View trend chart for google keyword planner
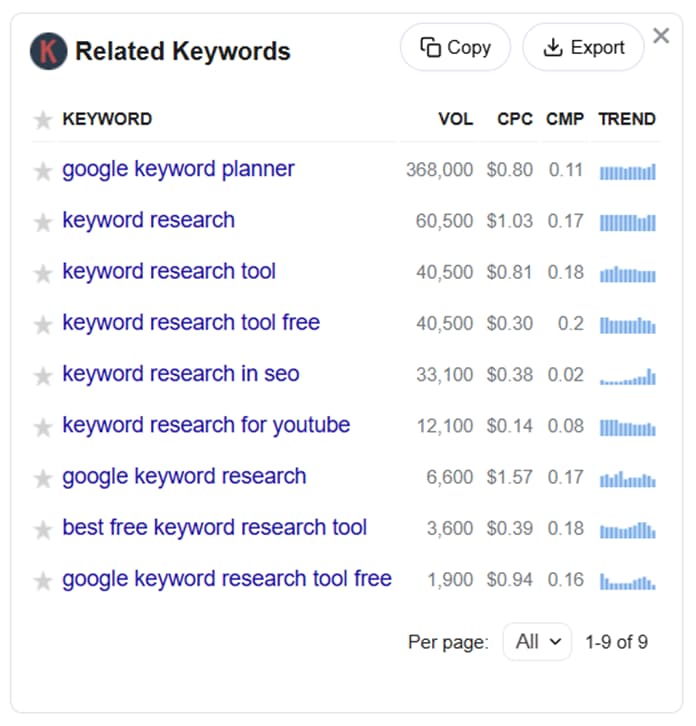 tap(627, 171)
